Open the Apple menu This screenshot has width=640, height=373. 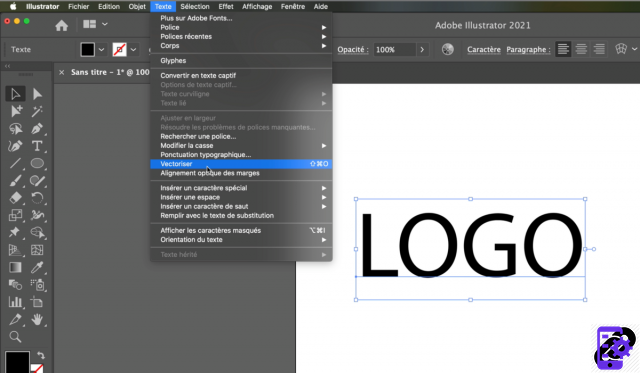click(13, 7)
